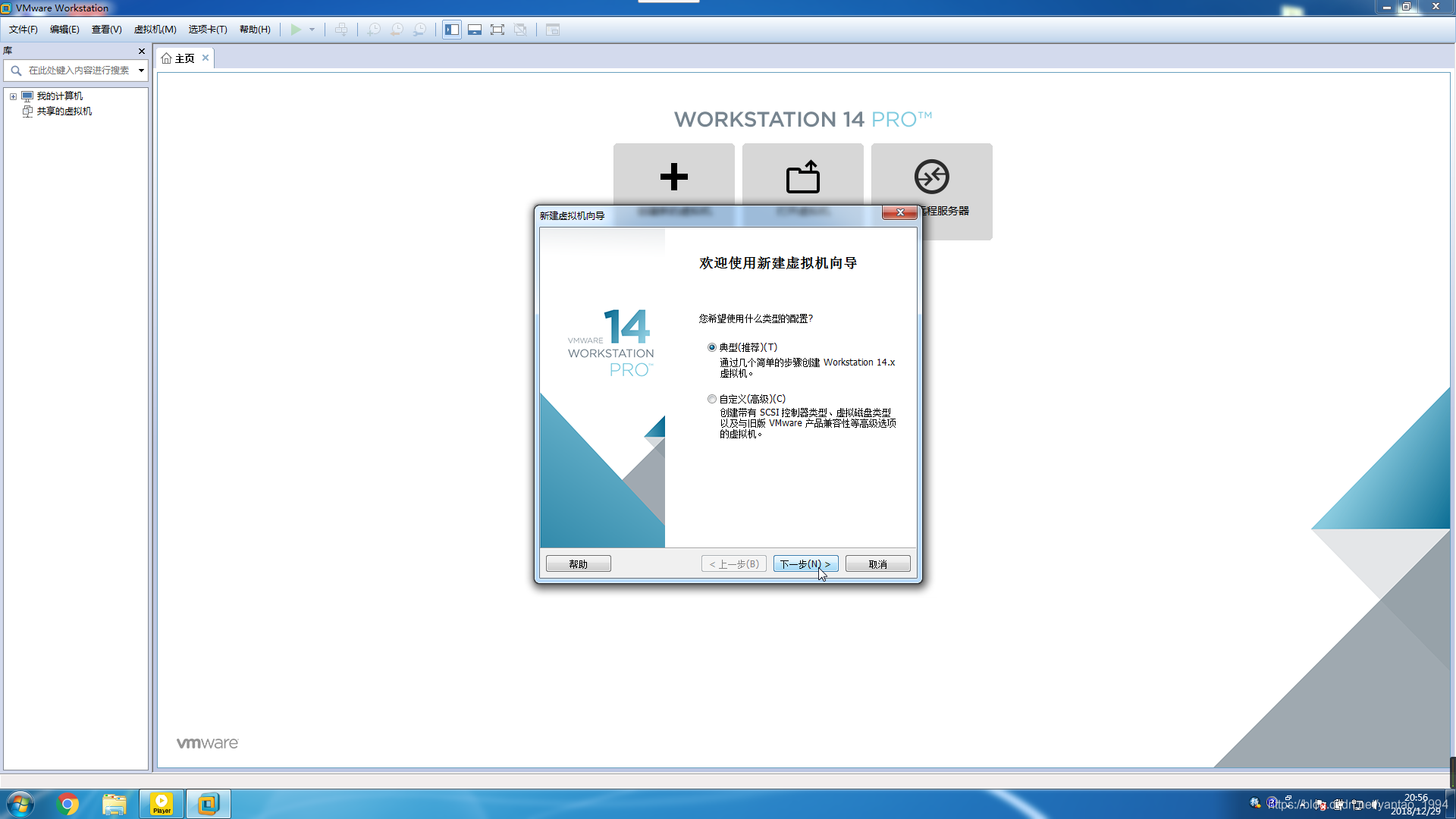
Task: Open the 编辑(E) menu
Action: 64,30
